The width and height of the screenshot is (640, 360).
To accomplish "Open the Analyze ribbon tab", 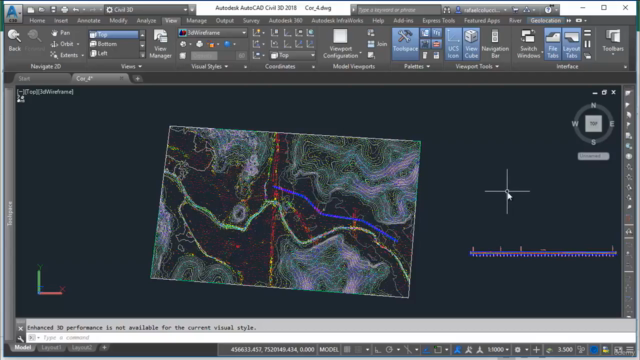I will click(146, 20).
